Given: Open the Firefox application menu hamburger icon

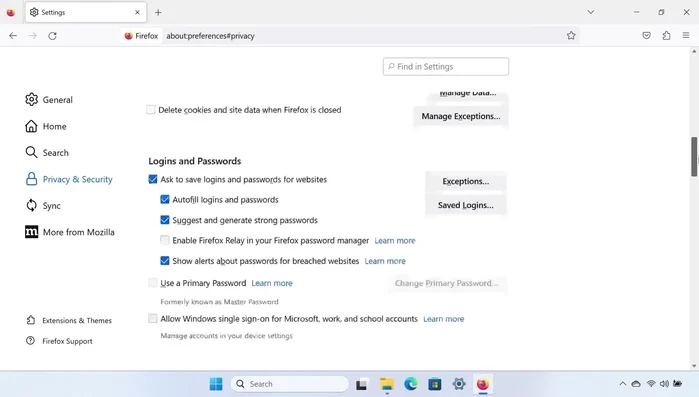Looking at the screenshot, I should (x=686, y=35).
